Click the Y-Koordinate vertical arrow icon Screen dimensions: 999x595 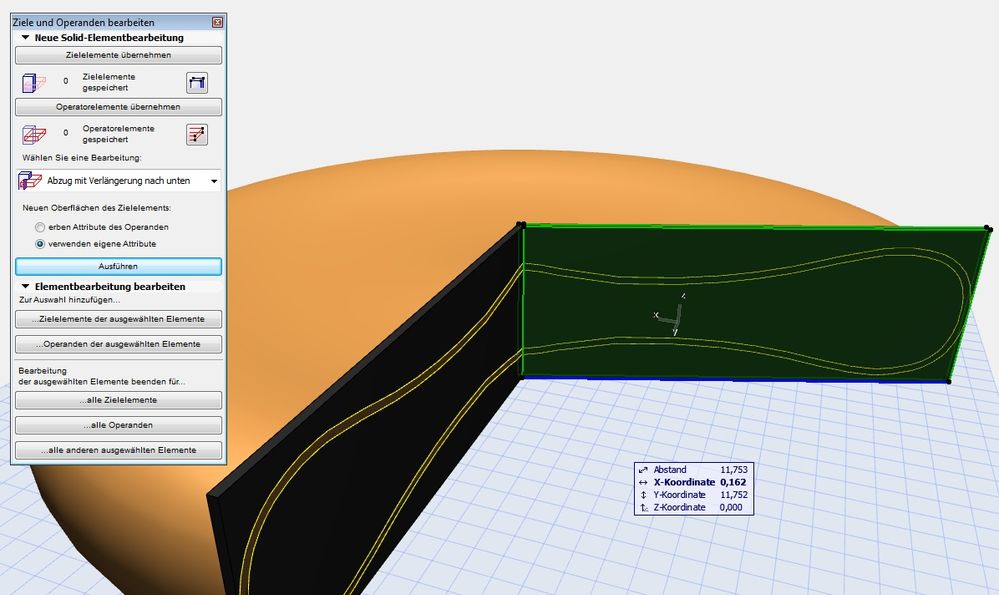pos(643,495)
